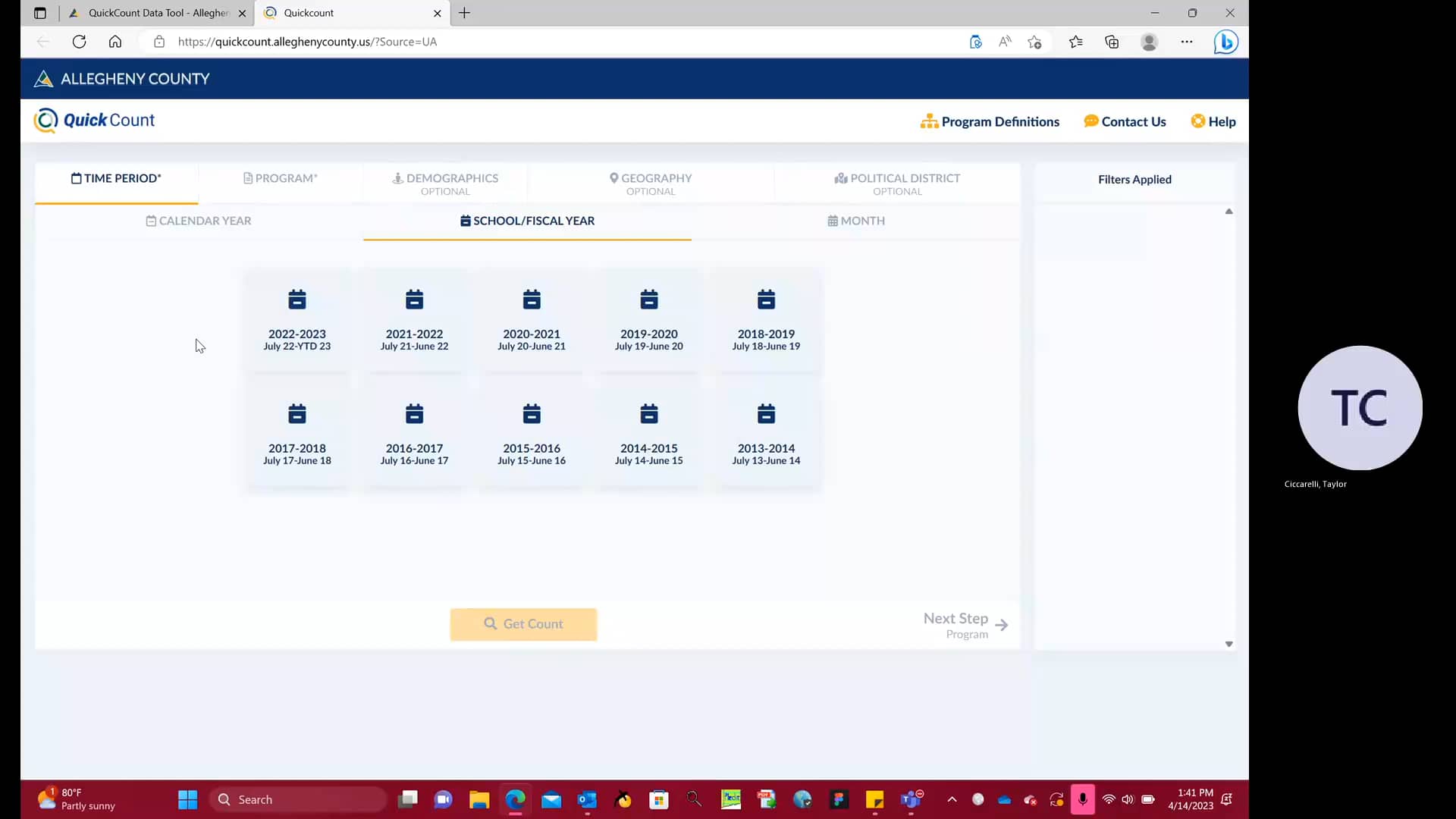Switch to the Month tab
This screenshot has width=1456, height=819.
(x=856, y=221)
